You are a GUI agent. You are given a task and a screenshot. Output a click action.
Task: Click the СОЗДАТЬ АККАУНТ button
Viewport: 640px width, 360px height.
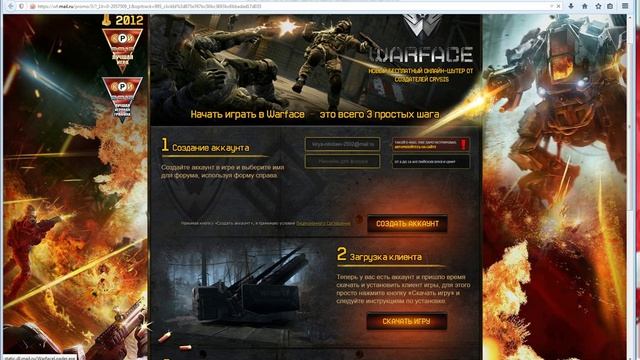407,224
